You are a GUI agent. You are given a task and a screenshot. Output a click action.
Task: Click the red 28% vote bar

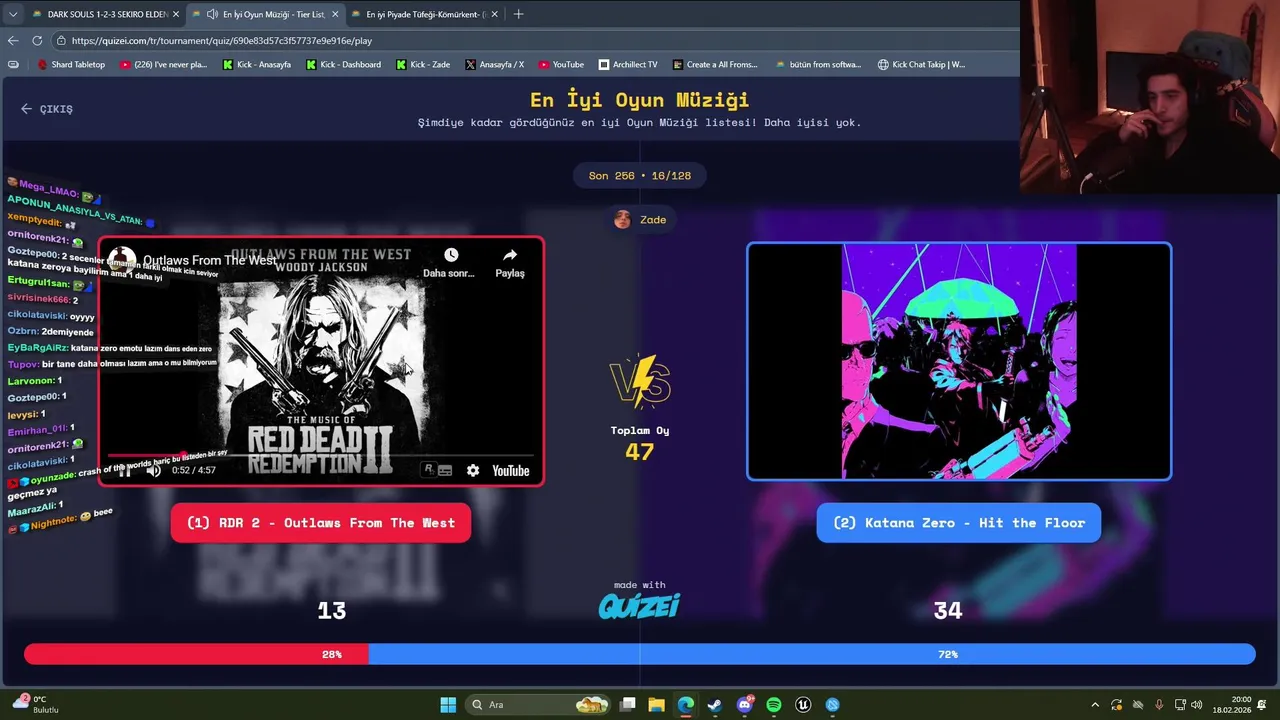196,654
